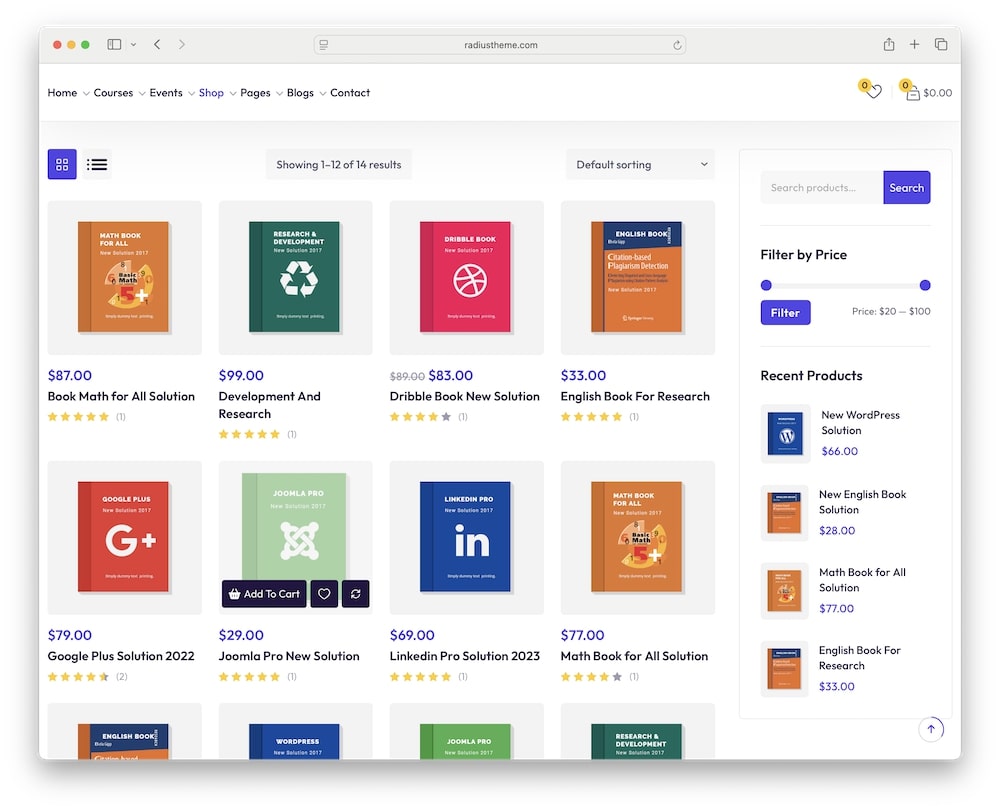This screenshot has height=811, width=1000.
Task: Click the price Filter button
Action: click(x=785, y=312)
